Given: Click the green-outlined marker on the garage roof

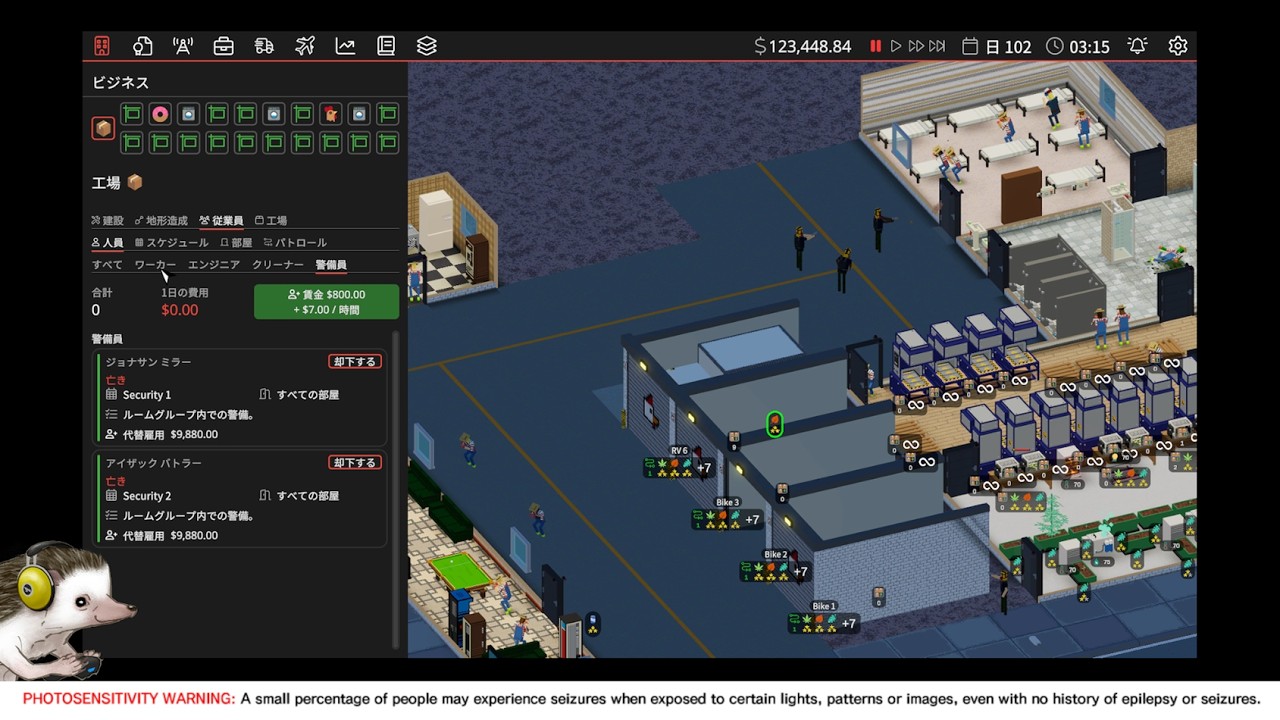Looking at the screenshot, I should [x=774, y=424].
